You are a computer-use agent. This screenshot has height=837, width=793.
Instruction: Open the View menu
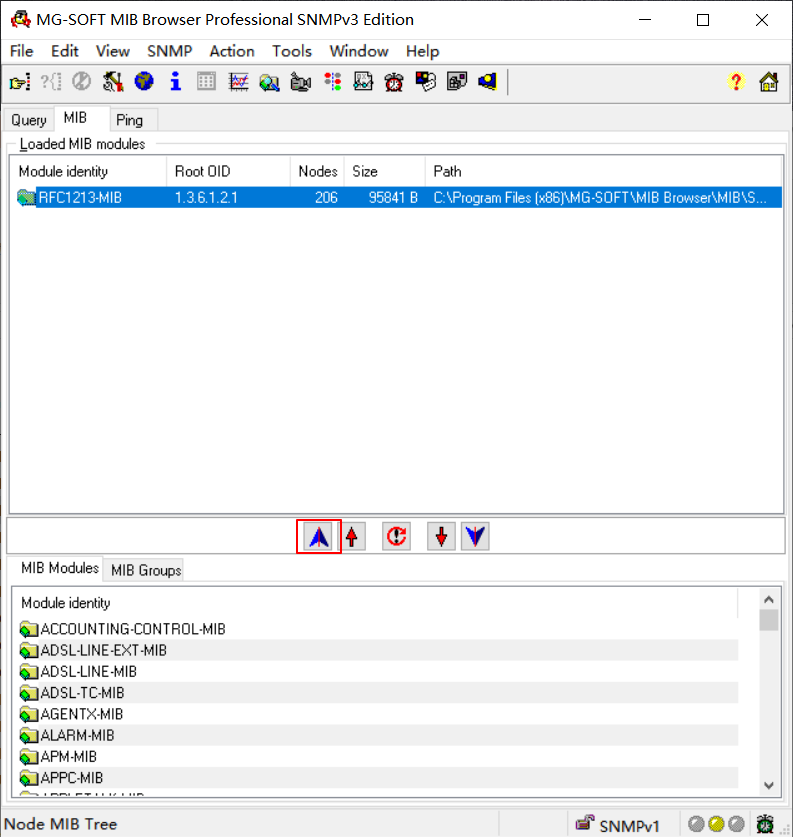(113, 51)
